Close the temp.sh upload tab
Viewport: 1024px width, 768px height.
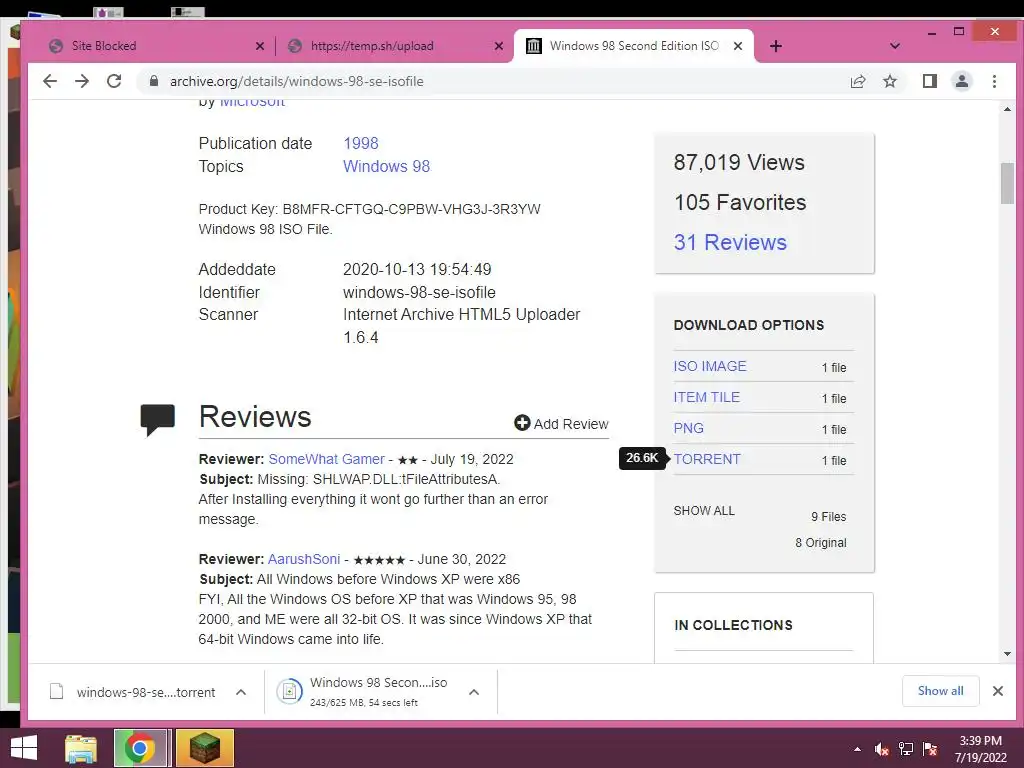499,46
